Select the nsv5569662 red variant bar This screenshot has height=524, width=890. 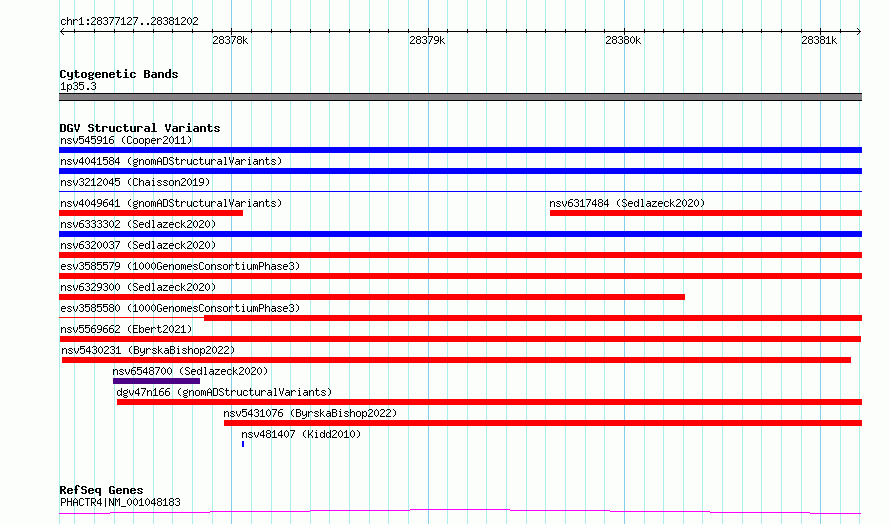click(460, 339)
